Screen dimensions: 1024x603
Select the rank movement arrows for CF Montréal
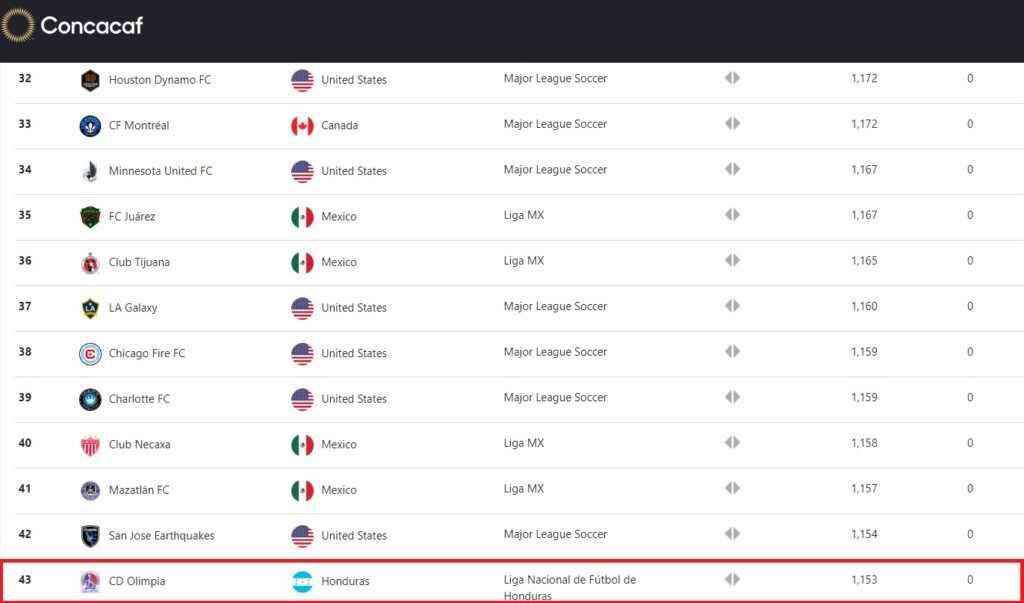(732, 123)
